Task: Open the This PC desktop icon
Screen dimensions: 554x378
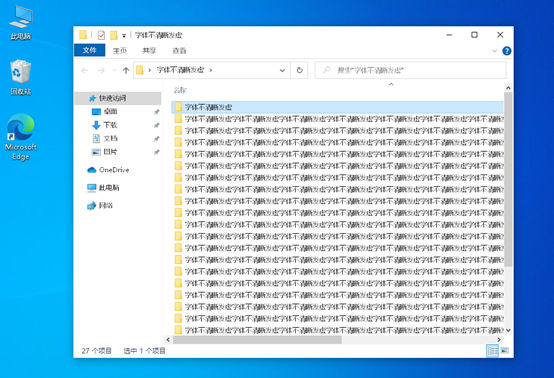Action: 20,23
